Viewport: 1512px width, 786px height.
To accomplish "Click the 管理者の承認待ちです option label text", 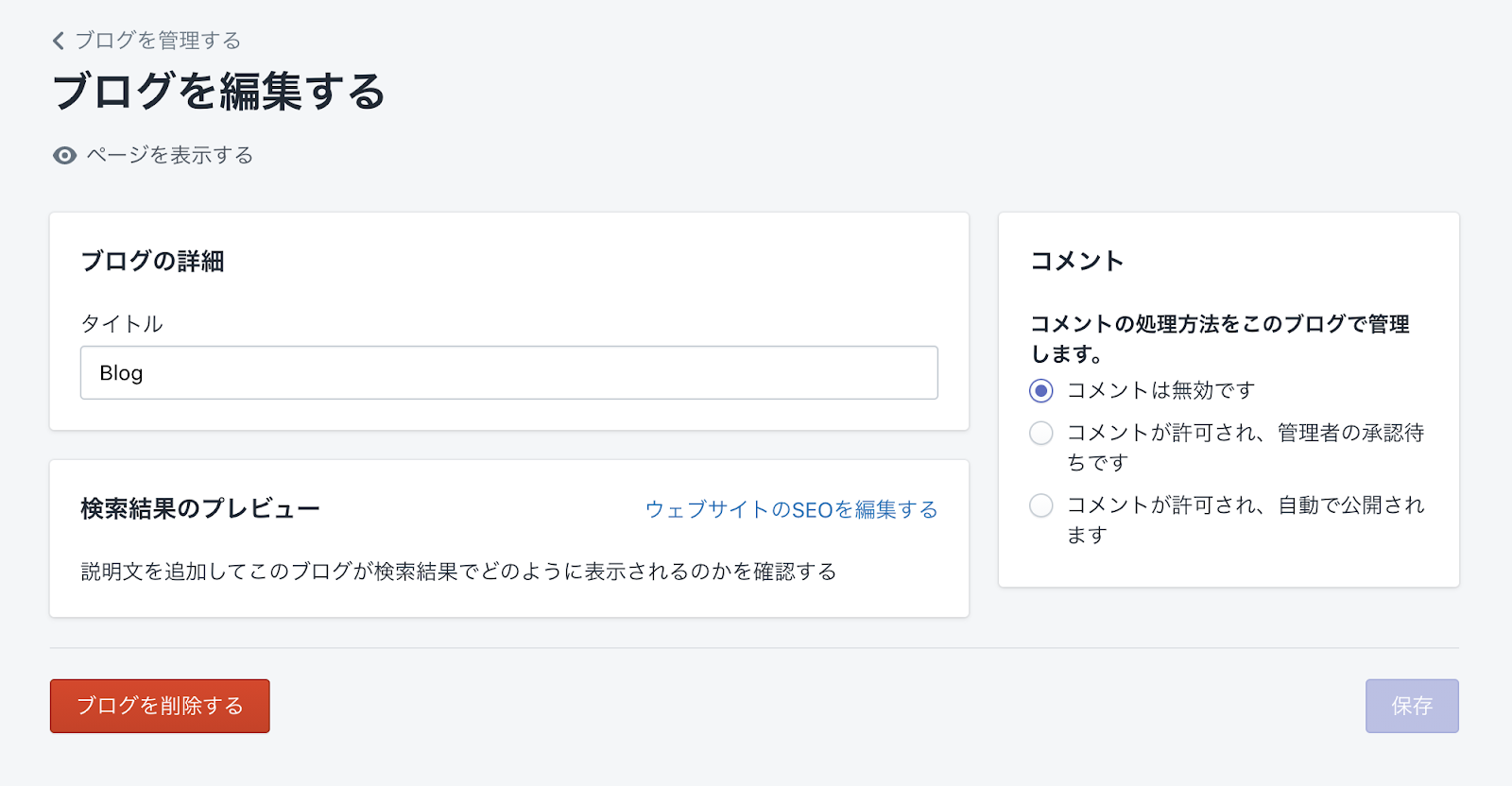I will point(1245,447).
